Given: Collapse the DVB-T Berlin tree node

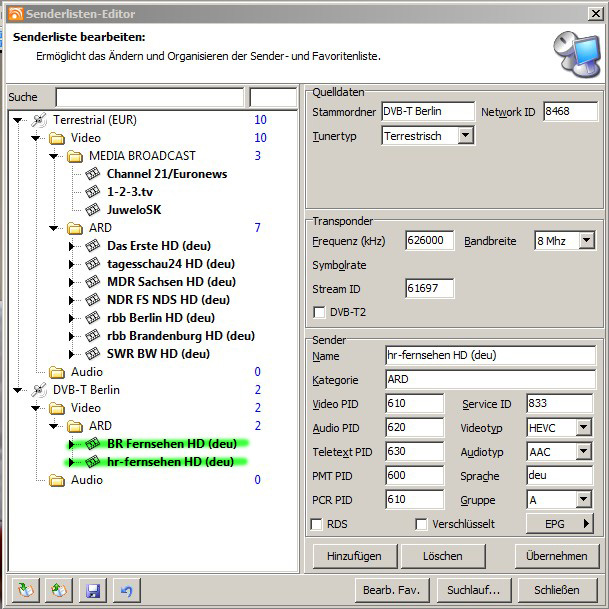Looking at the screenshot, I should pos(17,390).
